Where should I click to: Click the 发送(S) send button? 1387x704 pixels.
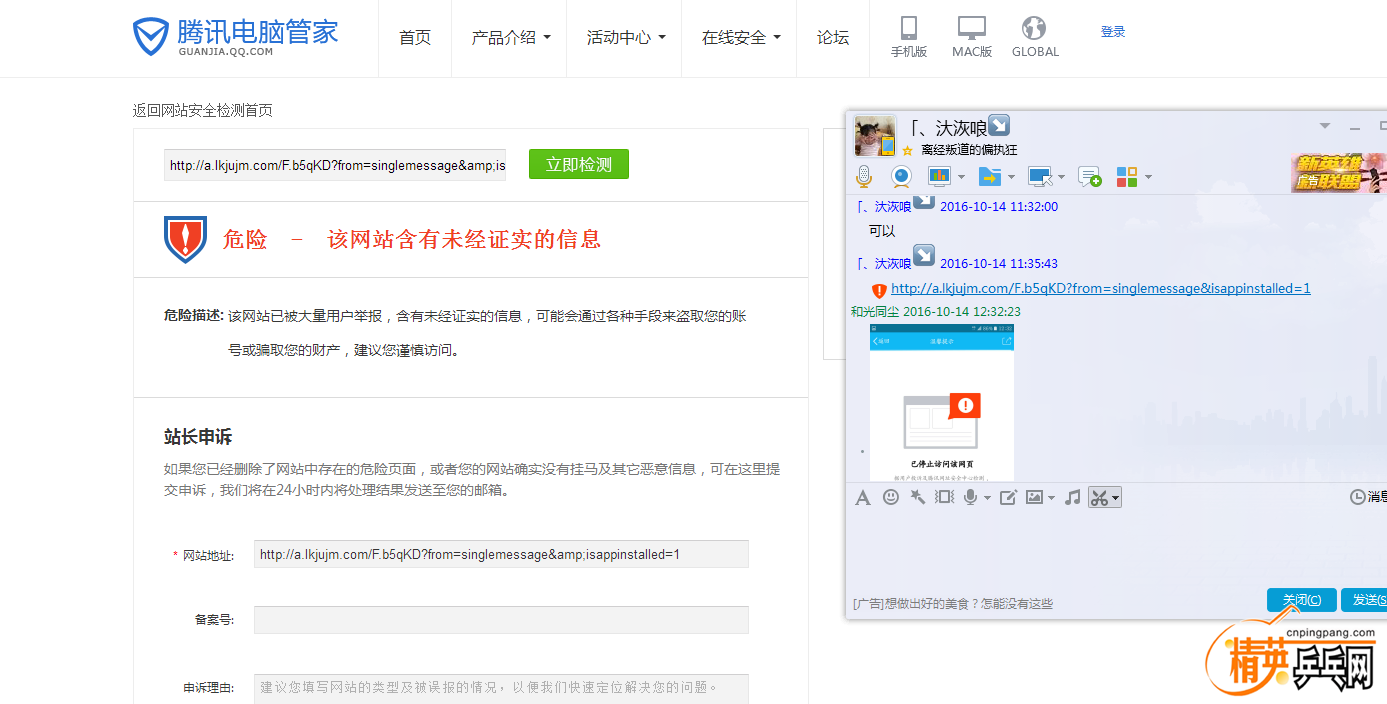tap(1364, 600)
